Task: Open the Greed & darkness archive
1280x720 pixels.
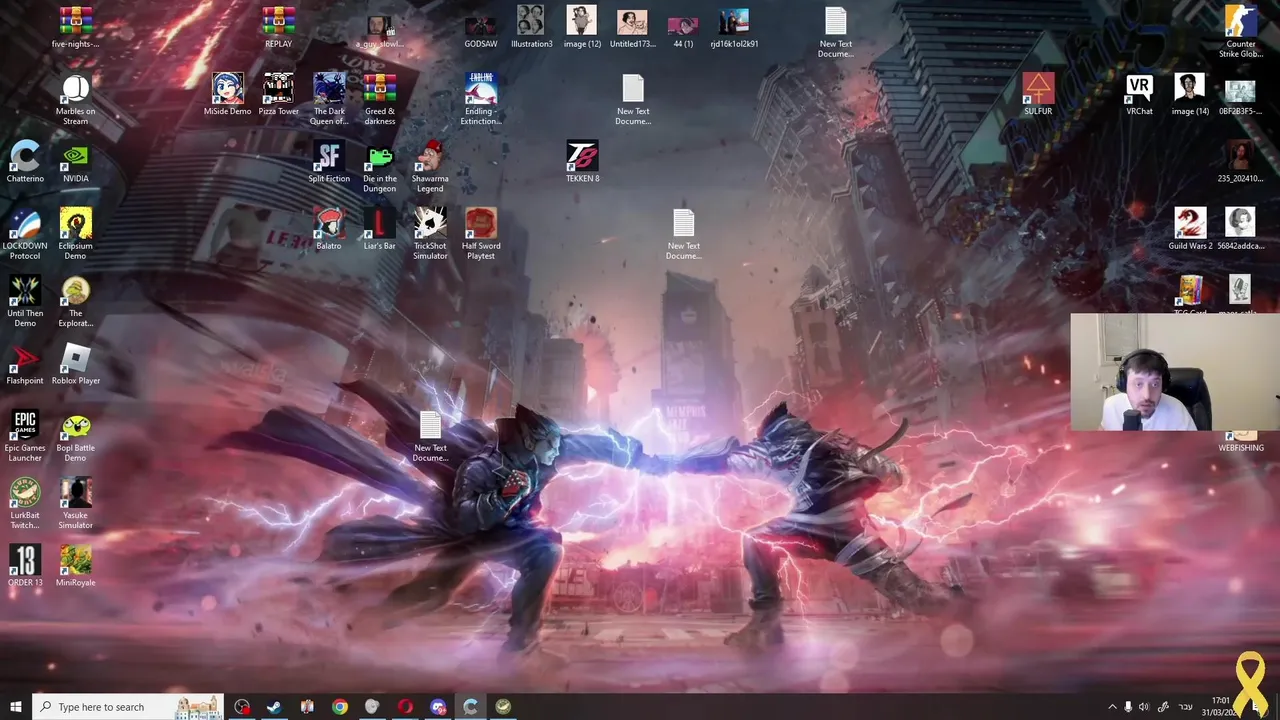Action: click(x=380, y=99)
